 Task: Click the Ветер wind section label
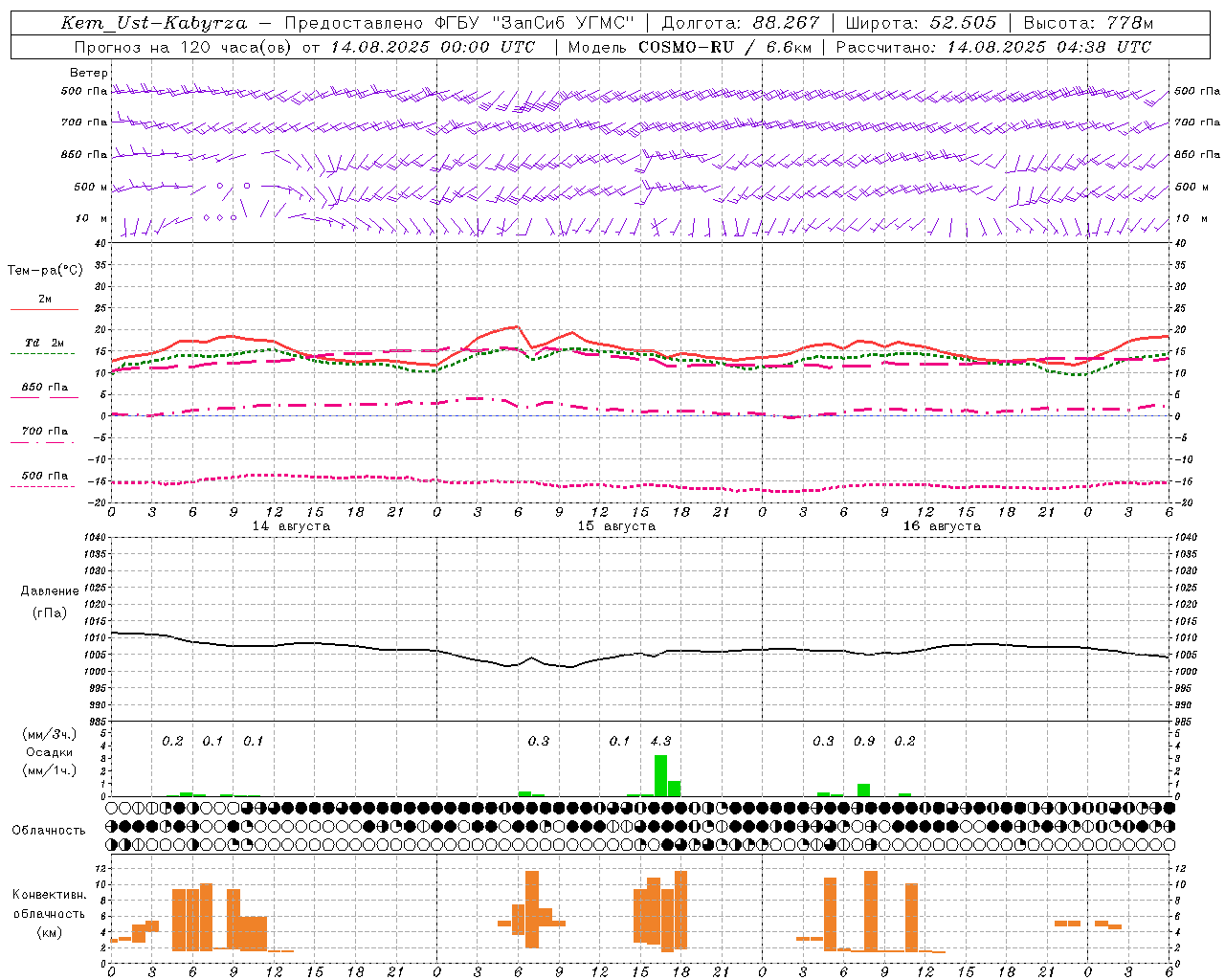pos(89,73)
